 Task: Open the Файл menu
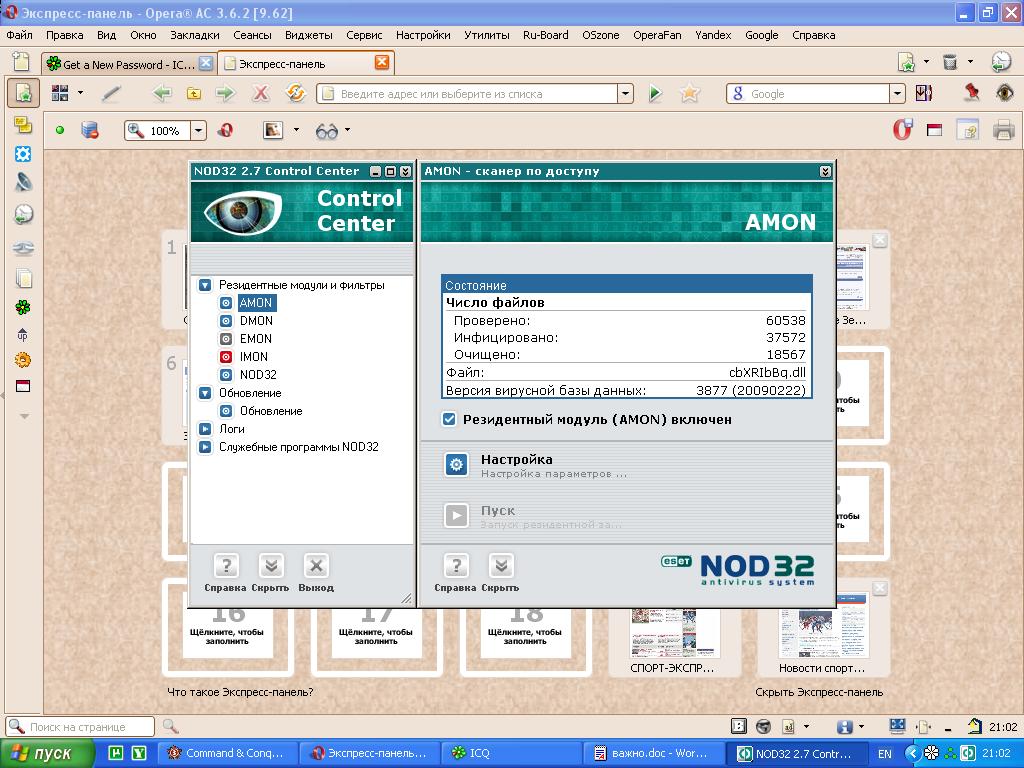(x=20, y=35)
